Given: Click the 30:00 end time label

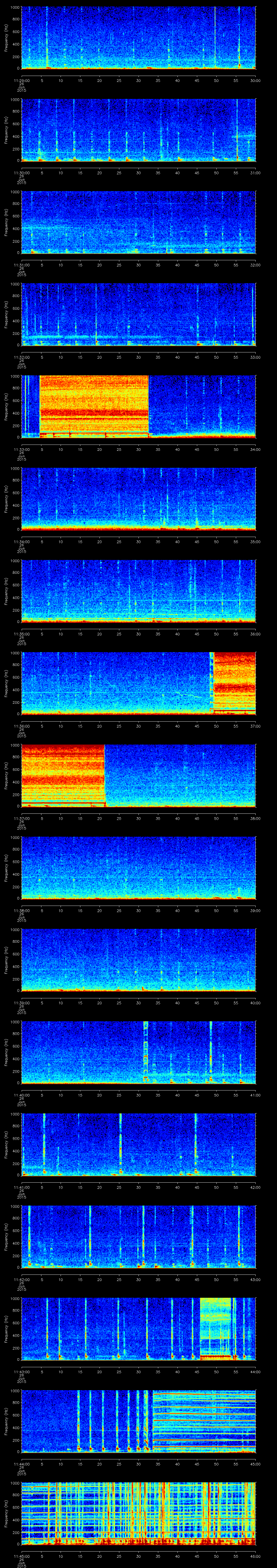Looking at the screenshot, I should tap(255, 80).
